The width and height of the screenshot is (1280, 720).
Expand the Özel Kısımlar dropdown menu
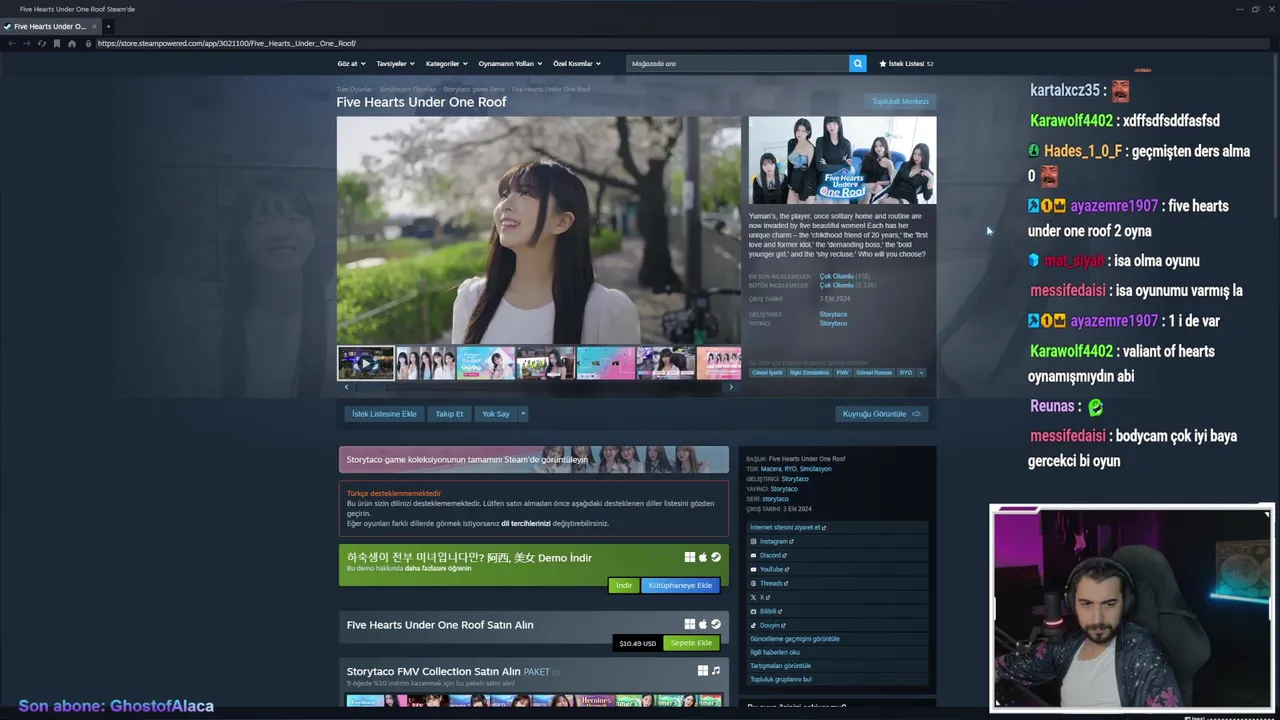point(577,63)
